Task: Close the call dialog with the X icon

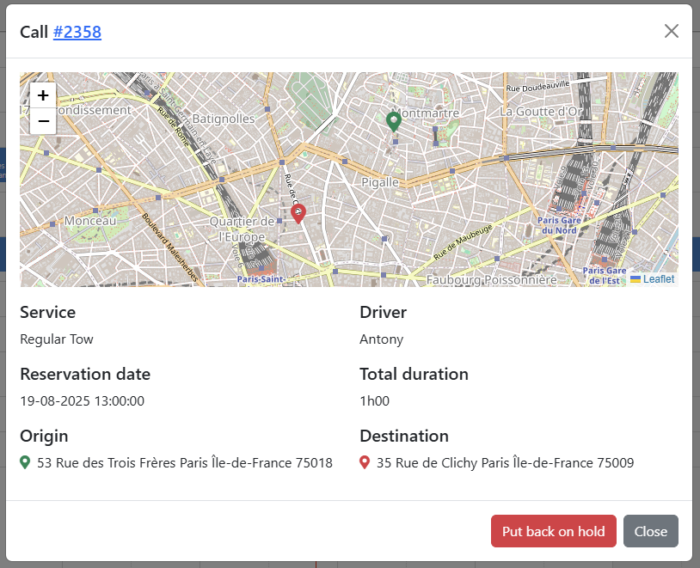Action: [671, 31]
